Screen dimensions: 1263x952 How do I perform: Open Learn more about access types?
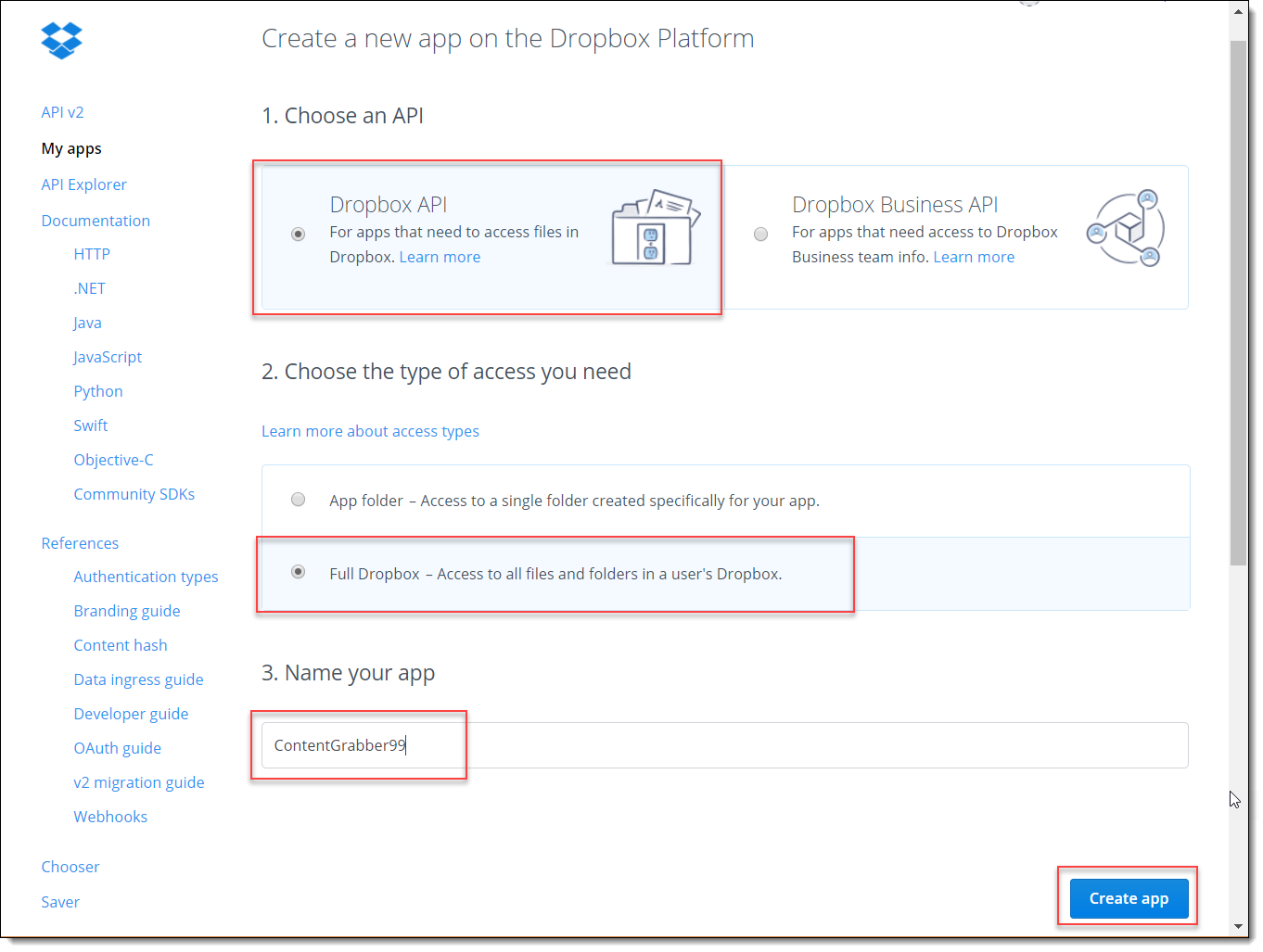pyautogui.click(x=370, y=431)
